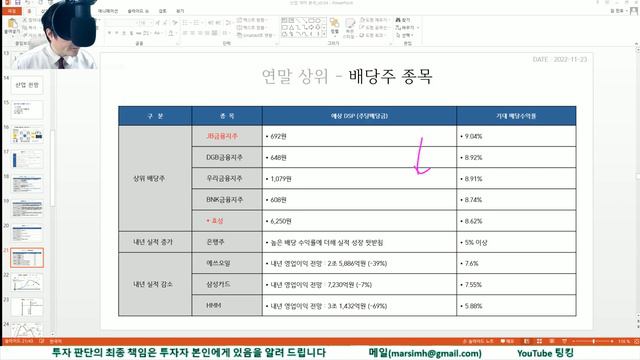Image resolution: width=640 pixels, height=360 pixels.
Task: Select slide 18 thumbnail
Action: coord(27,184)
